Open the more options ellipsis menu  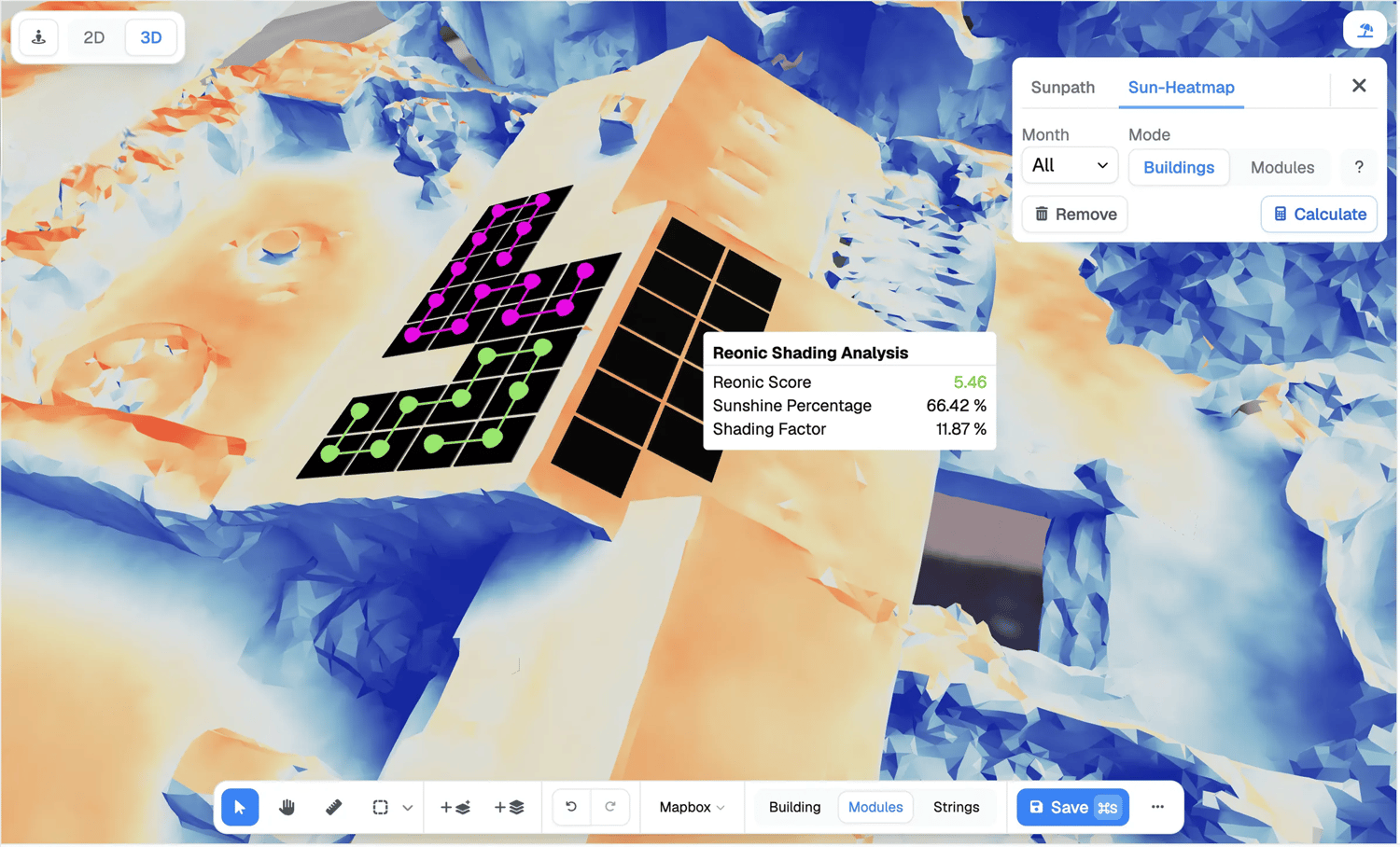coord(1157,807)
